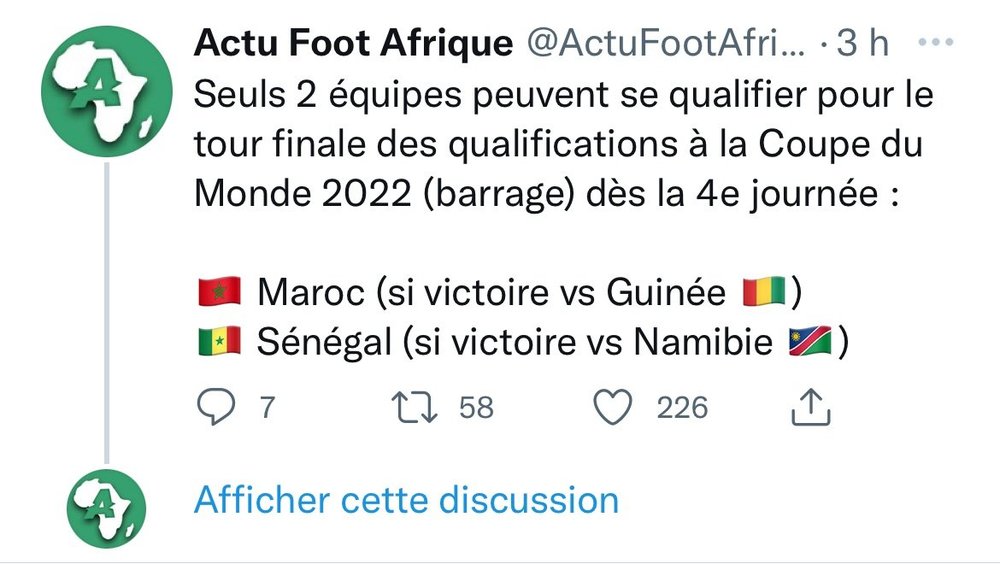Open the Actu Foot Afrique display name
The height and width of the screenshot is (564, 1000).
352,43
